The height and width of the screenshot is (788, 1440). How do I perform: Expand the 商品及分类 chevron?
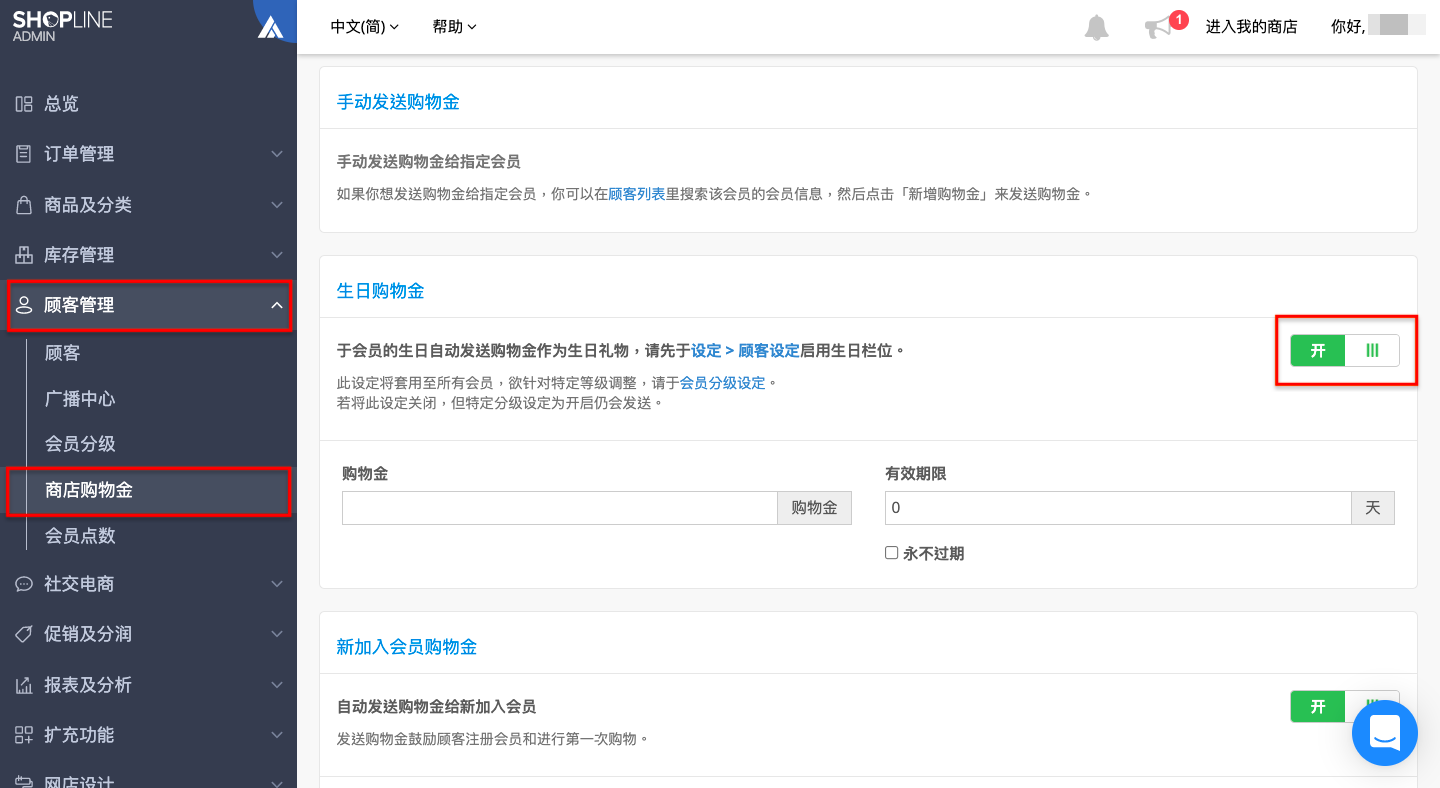pyautogui.click(x=277, y=205)
